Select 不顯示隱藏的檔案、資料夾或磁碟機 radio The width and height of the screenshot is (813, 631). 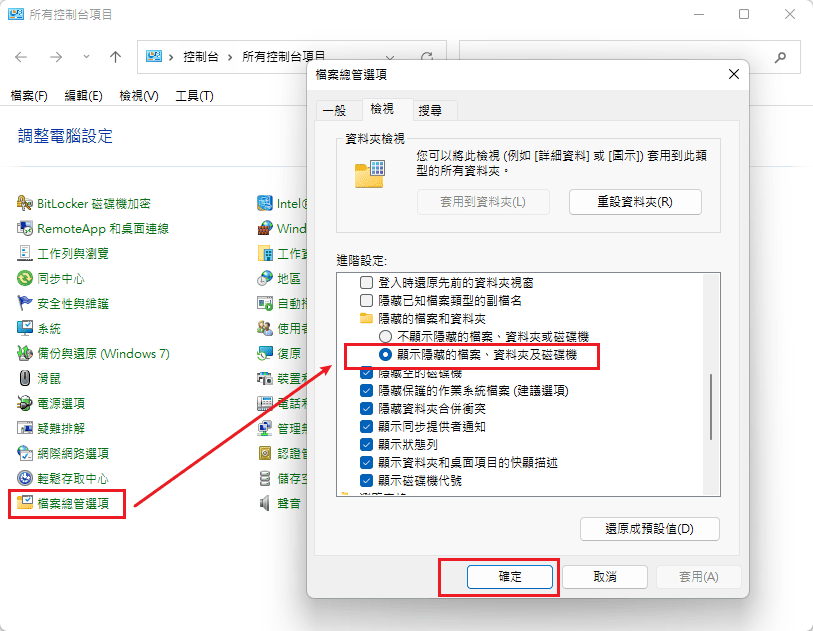click(x=384, y=336)
